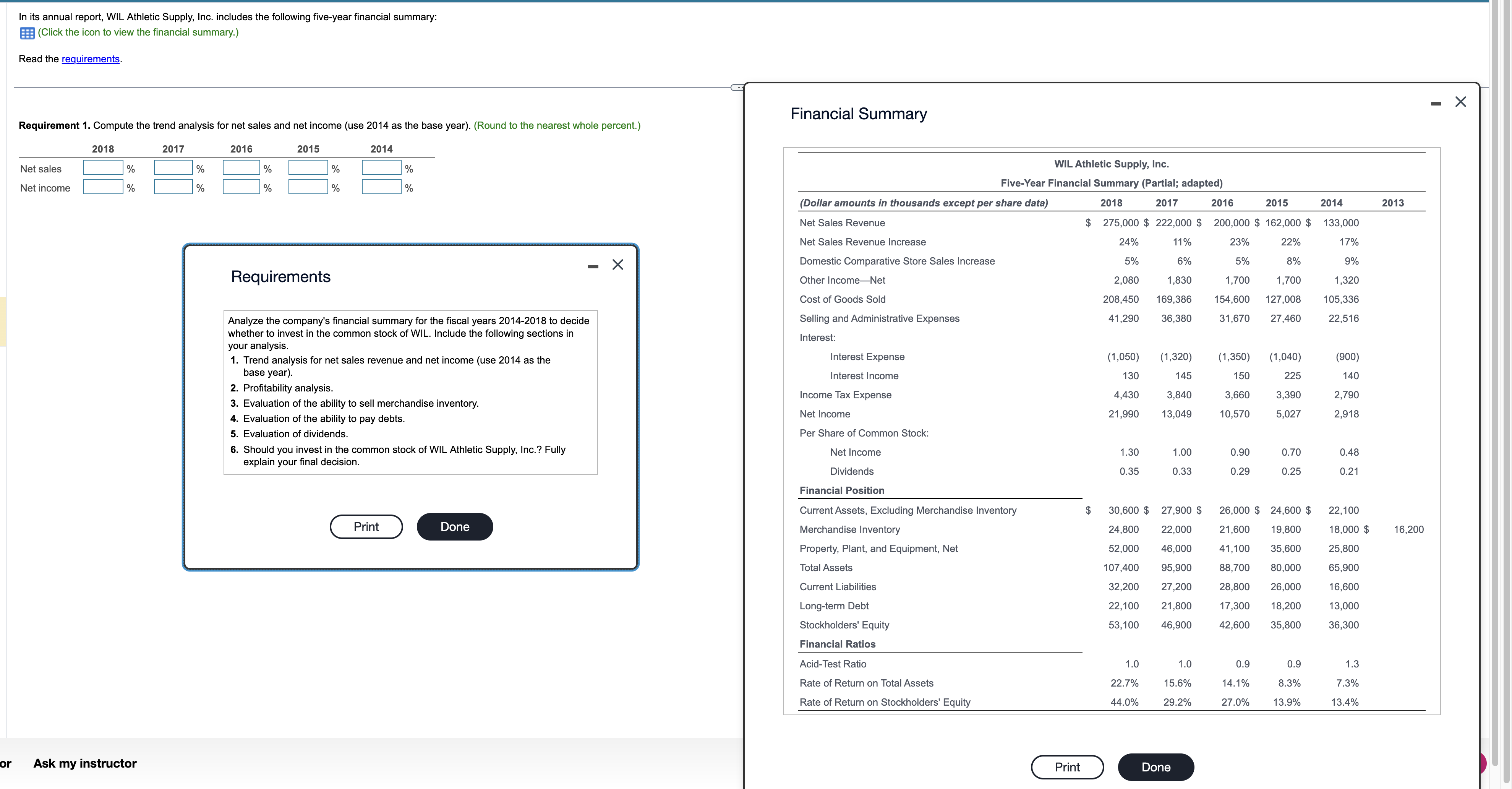The width and height of the screenshot is (1512, 789).
Task: Click requirement 2 'Profitability analysis.'
Action: click(x=288, y=388)
